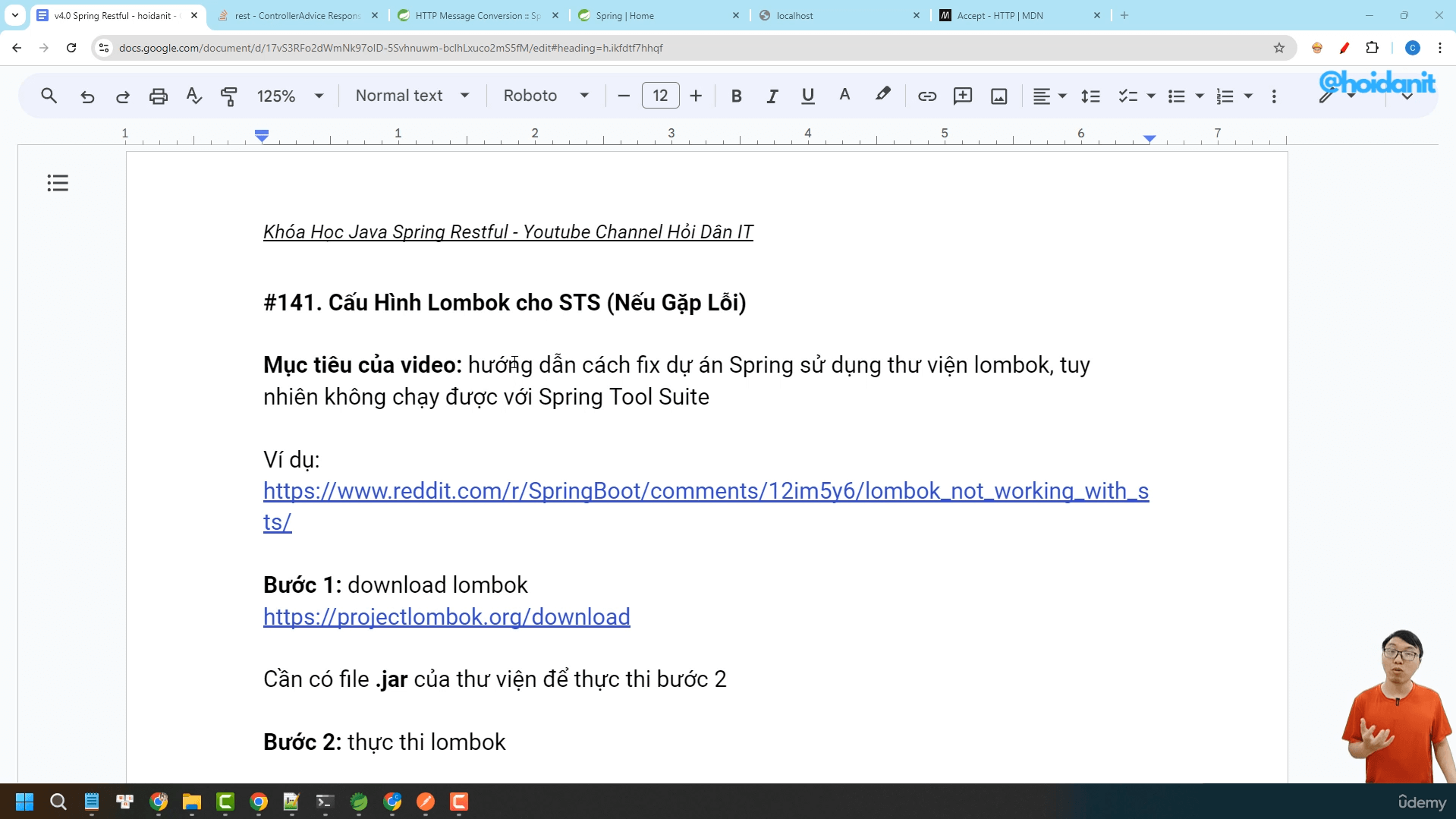
Task: Open the Windows Start menu
Action: pos(24,802)
